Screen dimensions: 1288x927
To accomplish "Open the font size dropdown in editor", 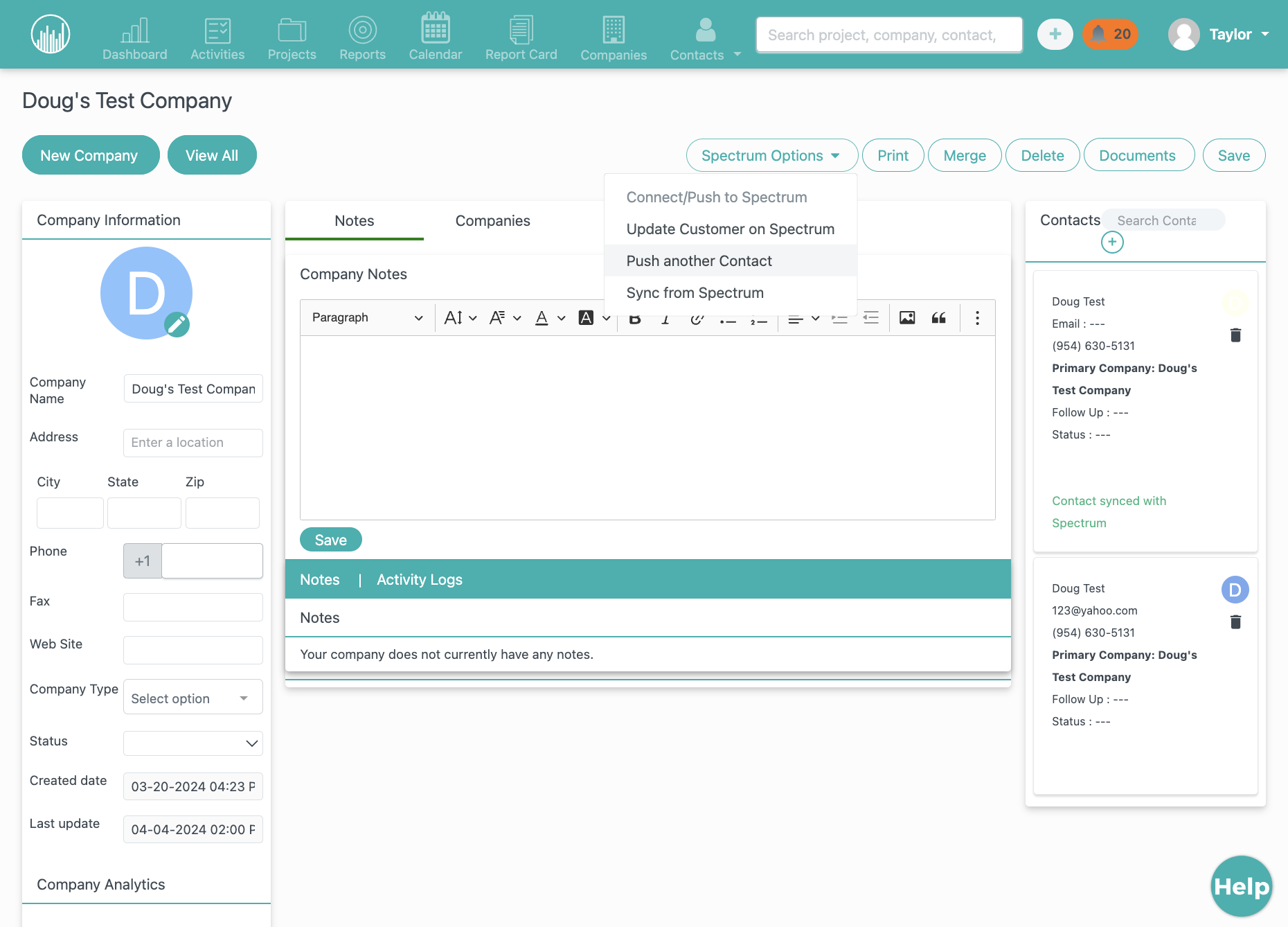I will pos(460,317).
